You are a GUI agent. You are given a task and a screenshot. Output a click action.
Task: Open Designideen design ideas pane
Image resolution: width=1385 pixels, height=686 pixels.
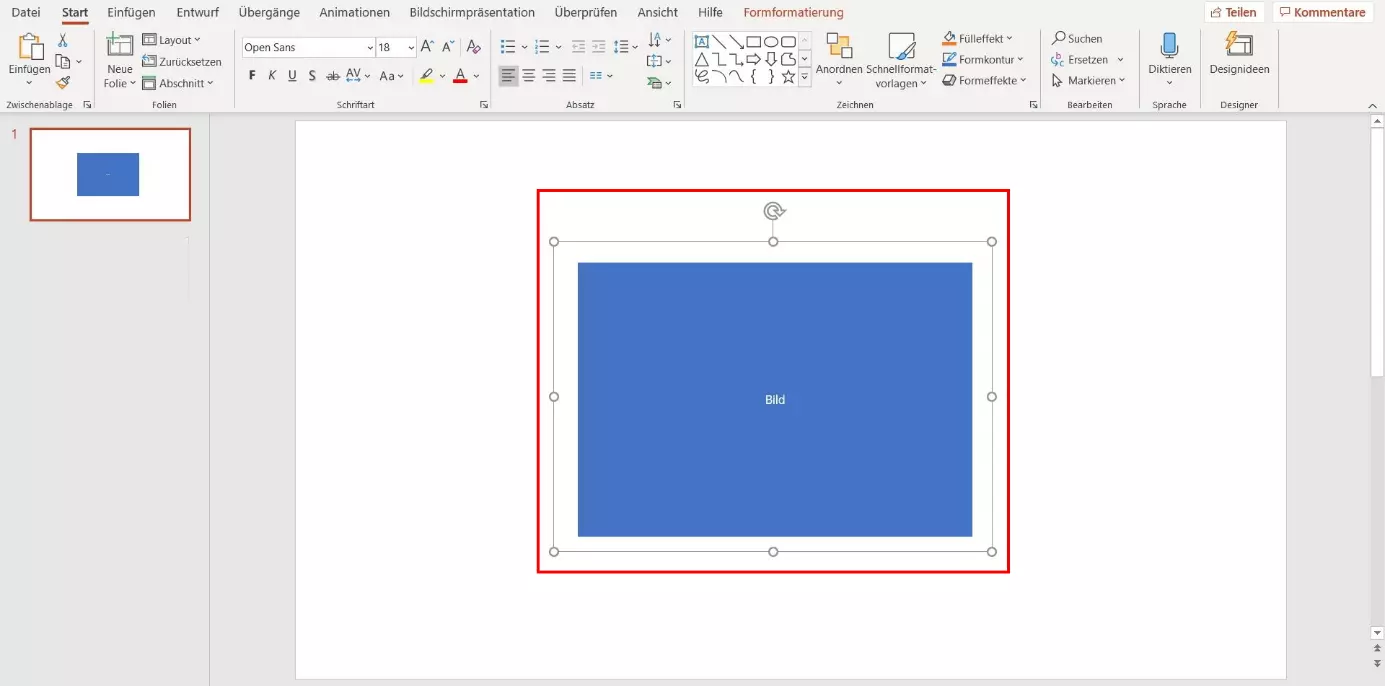pos(1239,54)
